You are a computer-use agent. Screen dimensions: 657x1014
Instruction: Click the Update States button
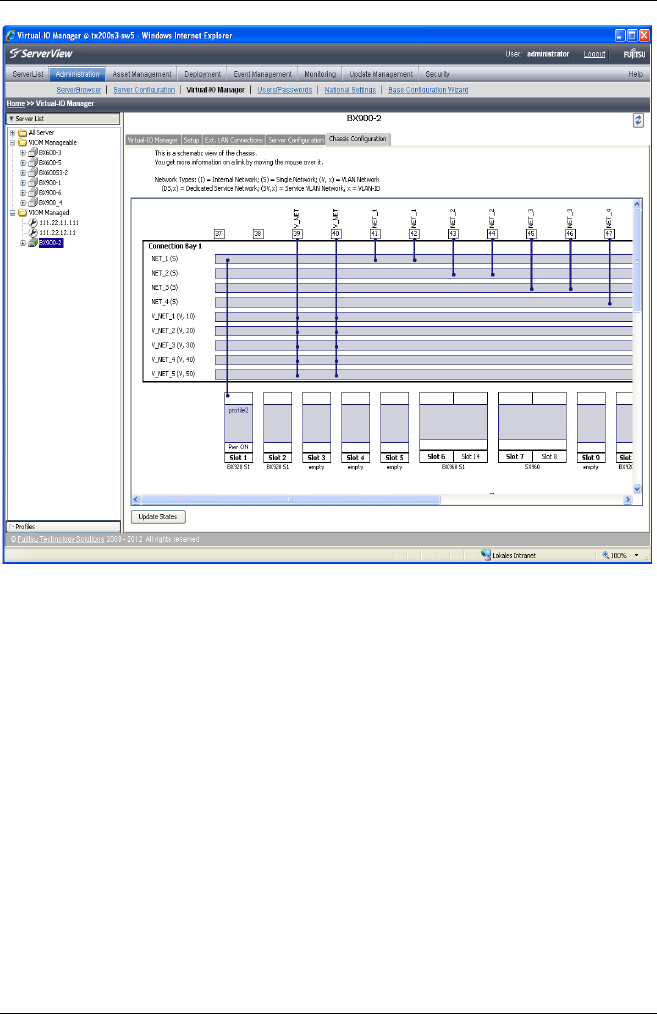point(158,517)
